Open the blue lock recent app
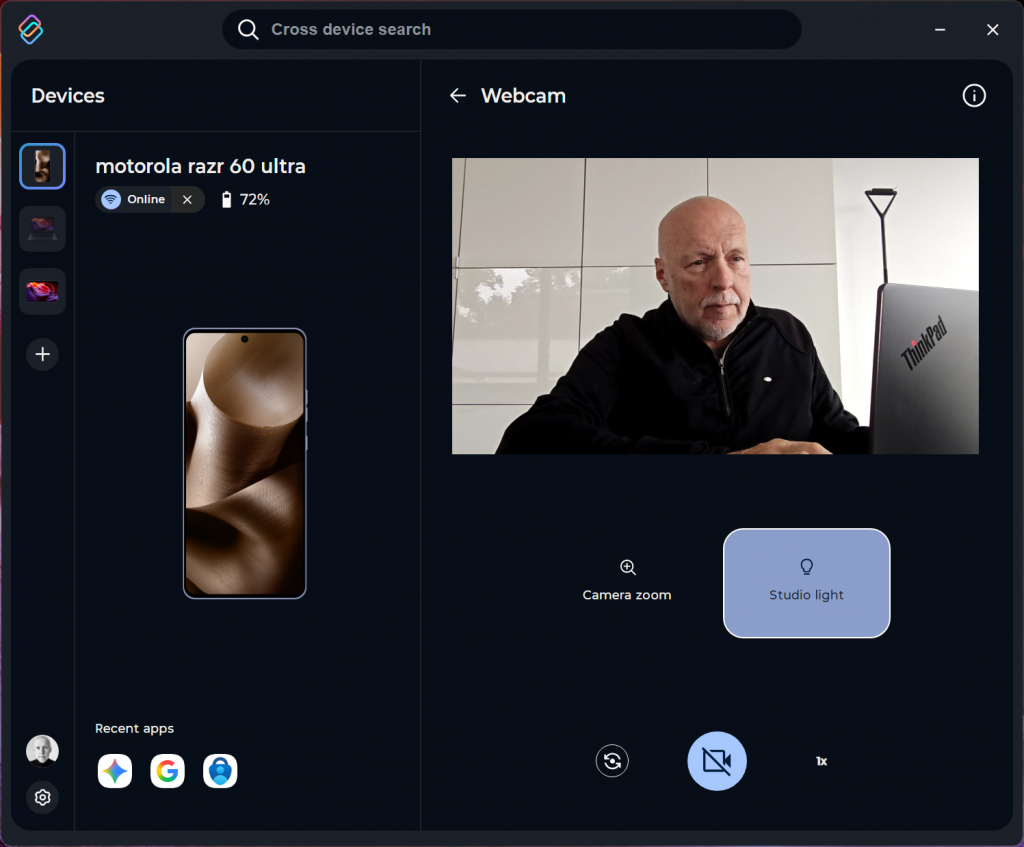1024x847 pixels. pyautogui.click(x=220, y=771)
